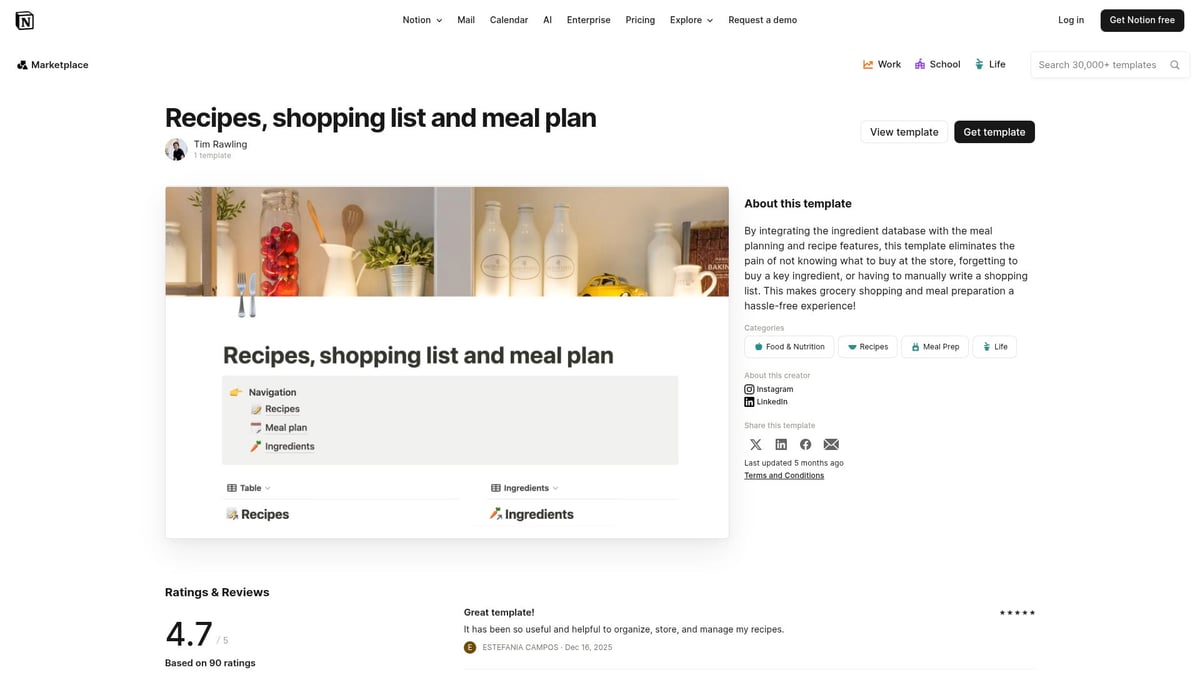Click the 4.7 rating score
The image size is (1200, 675).
pyautogui.click(x=189, y=632)
